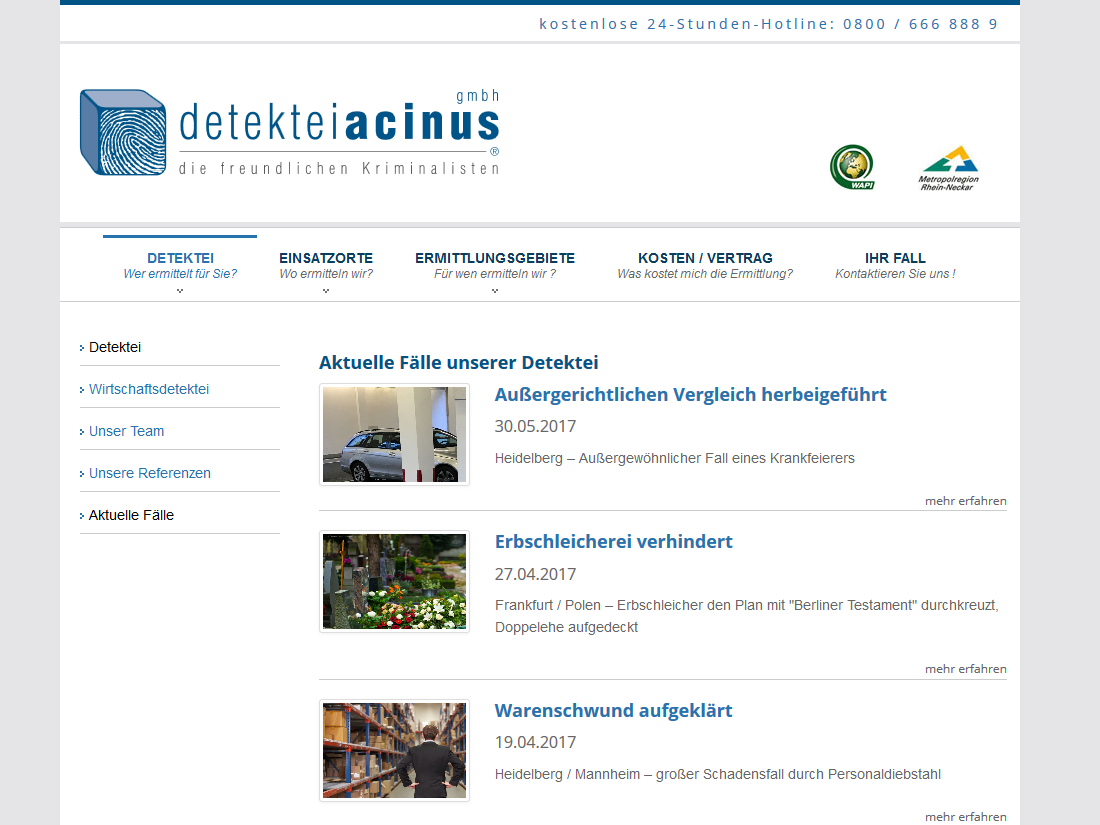Go to the Ihr Fall contact menu
Viewport: 1100px width, 825px height.
tap(895, 265)
